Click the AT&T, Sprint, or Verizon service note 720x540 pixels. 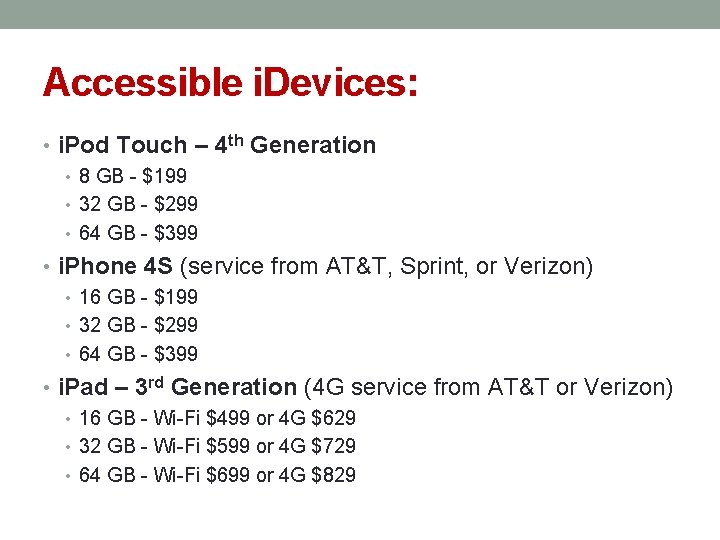coord(387,266)
